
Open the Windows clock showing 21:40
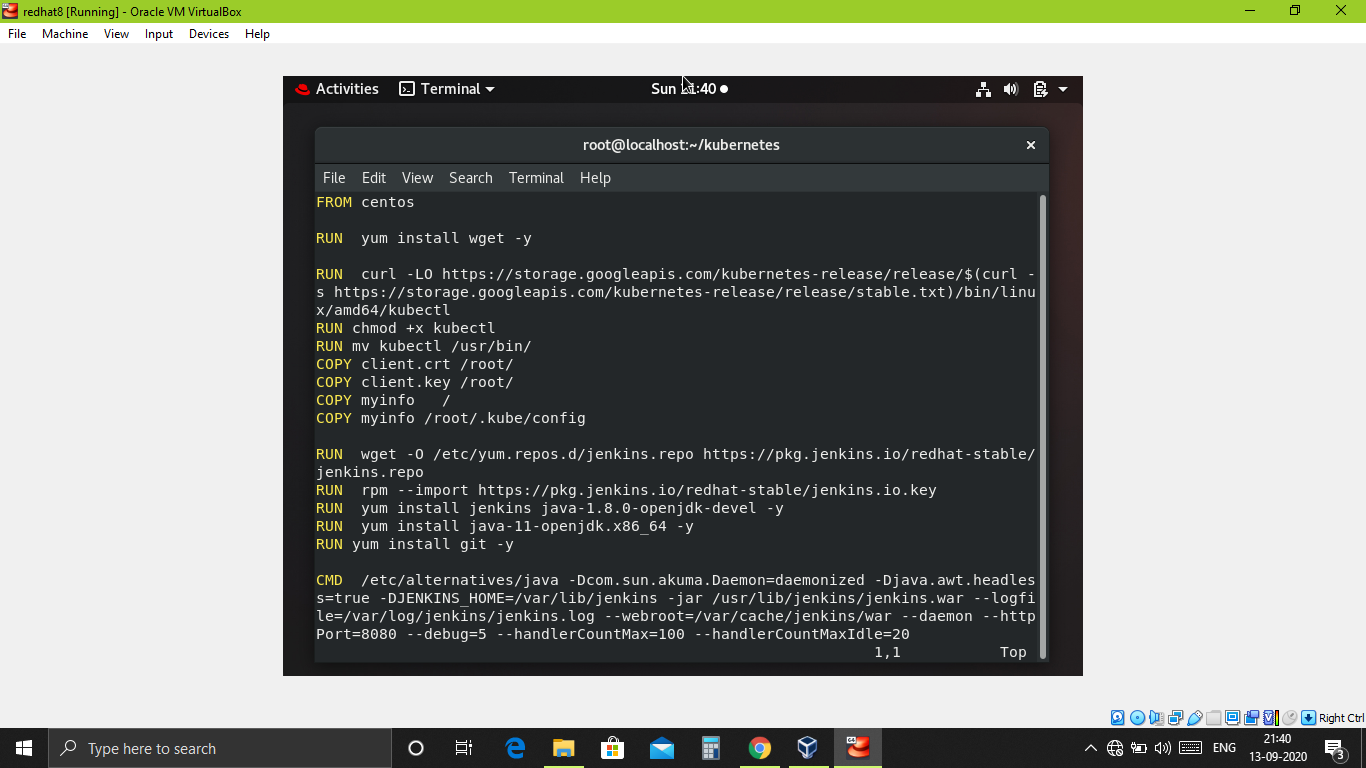point(1277,748)
